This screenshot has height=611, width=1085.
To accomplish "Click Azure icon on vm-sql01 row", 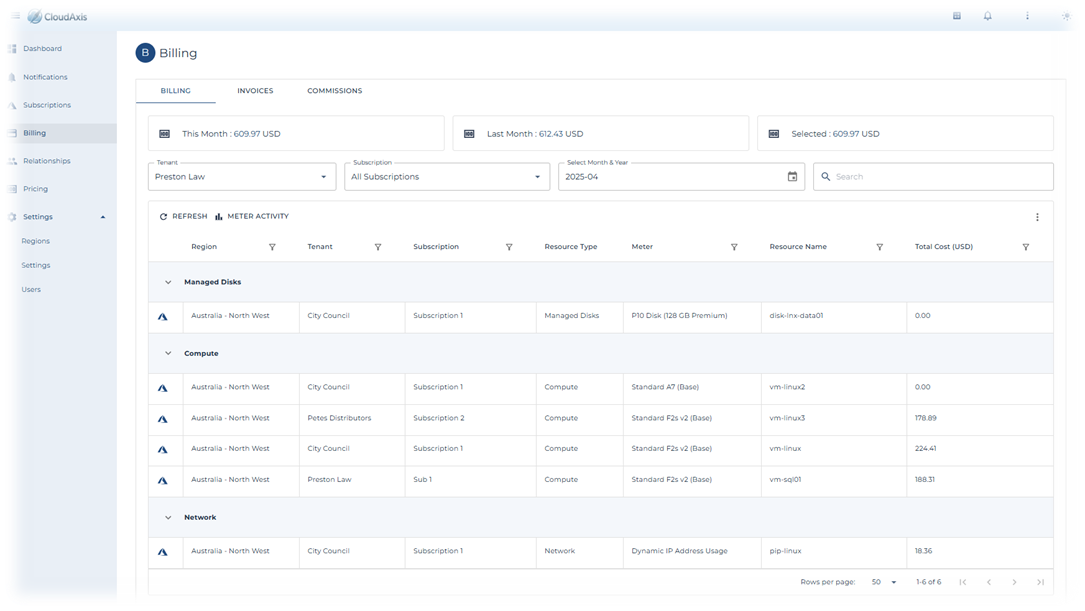I will tap(163, 480).
